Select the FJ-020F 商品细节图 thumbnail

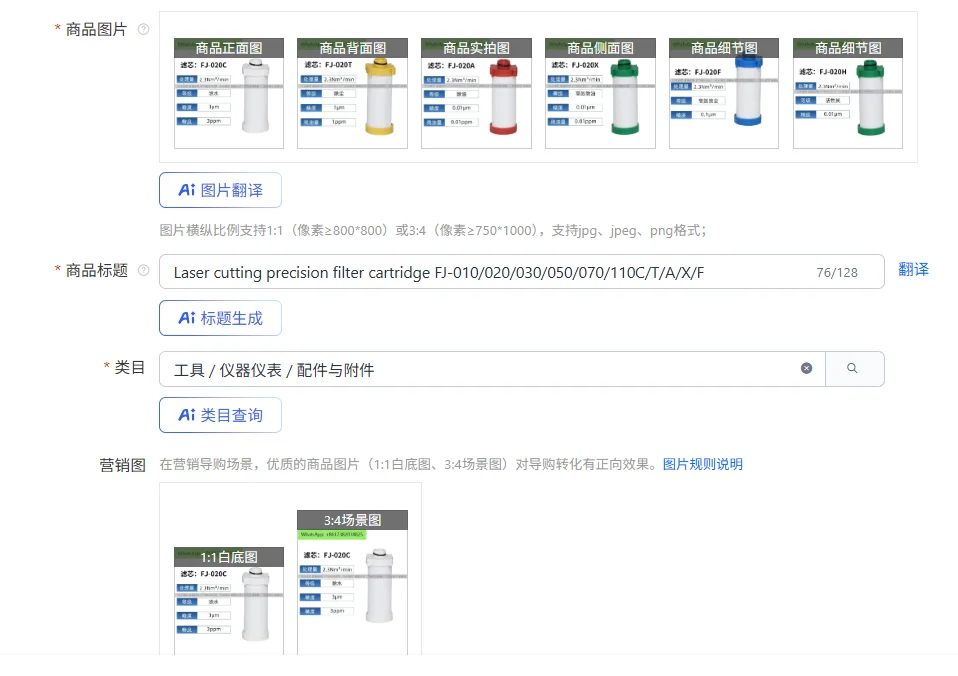tap(724, 93)
